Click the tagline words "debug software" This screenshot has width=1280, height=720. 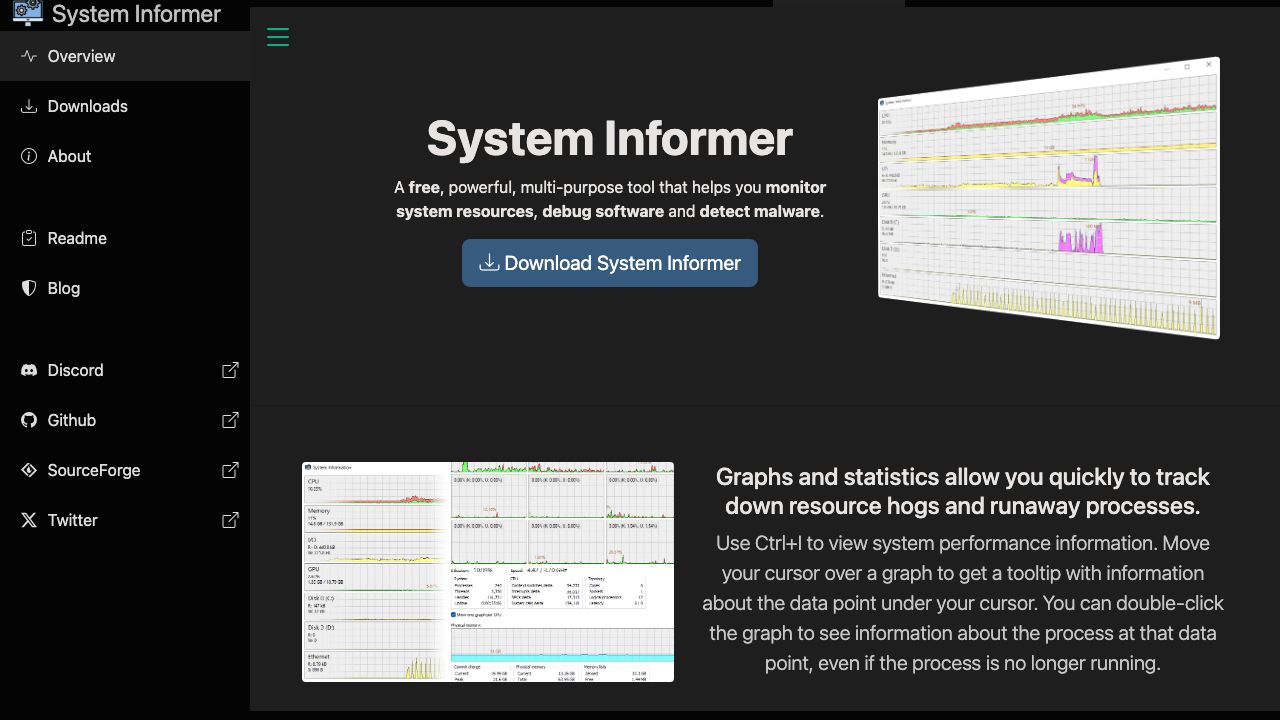(x=603, y=211)
